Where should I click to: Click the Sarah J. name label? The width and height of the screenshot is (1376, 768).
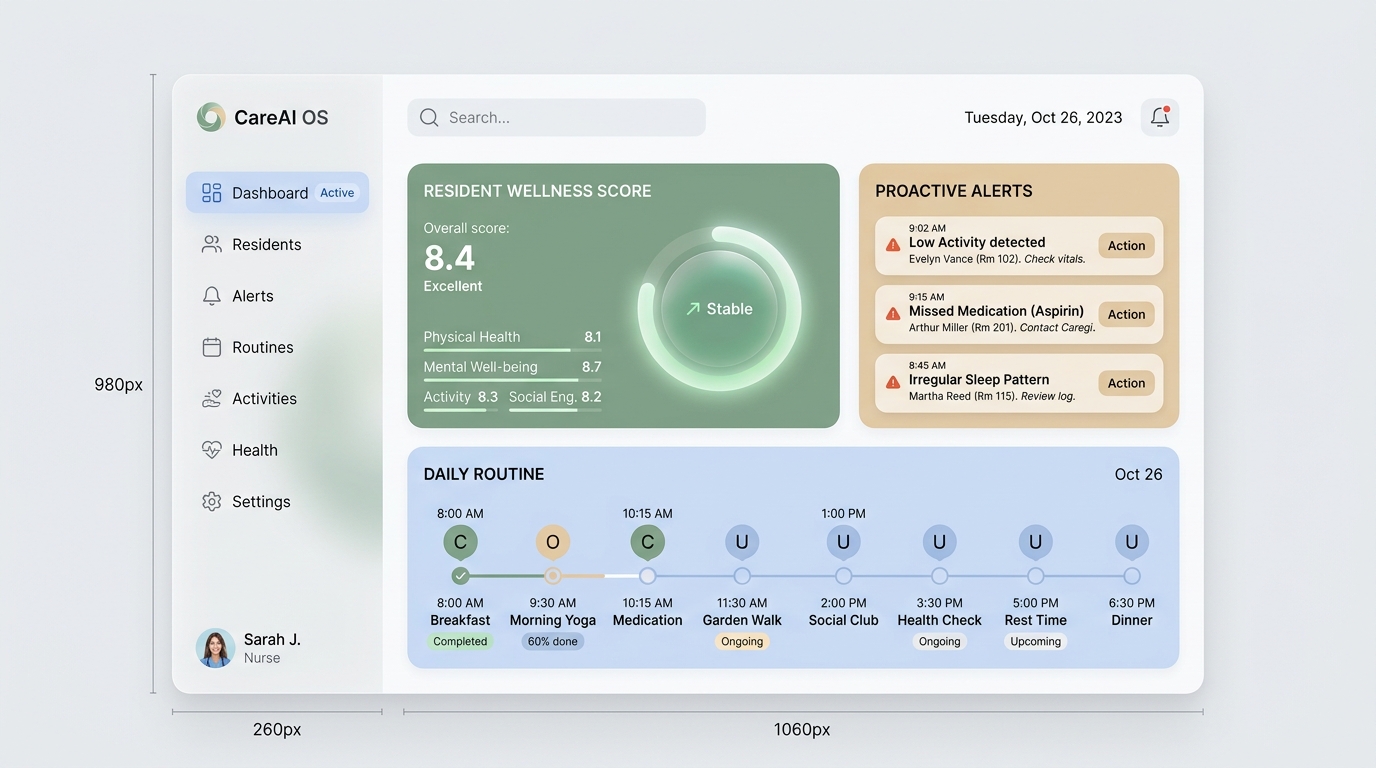272,639
